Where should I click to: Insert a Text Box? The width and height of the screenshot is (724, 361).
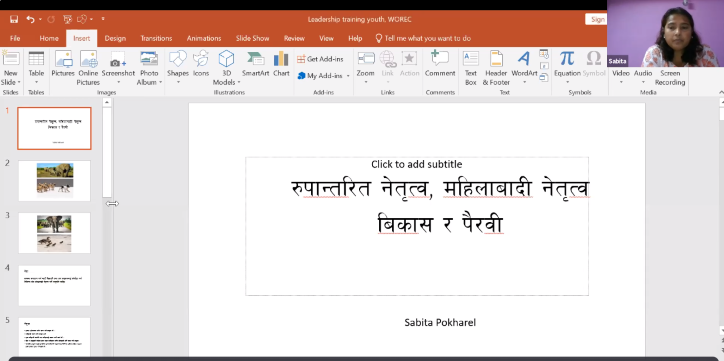pos(471,68)
